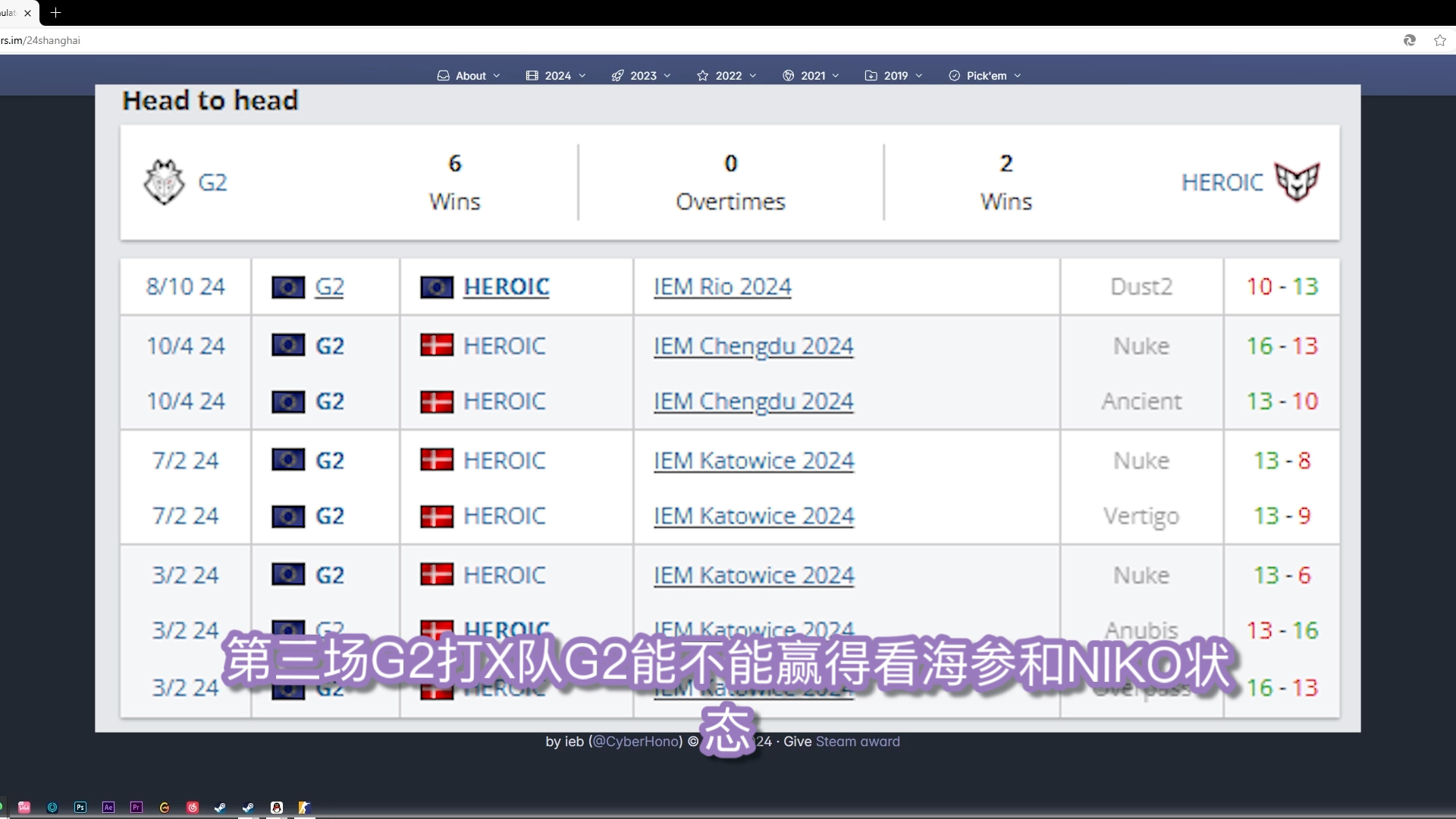Screen dimensions: 1456x819
Task: Click the rocket icon beside 2023
Action: (x=617, y=76)
